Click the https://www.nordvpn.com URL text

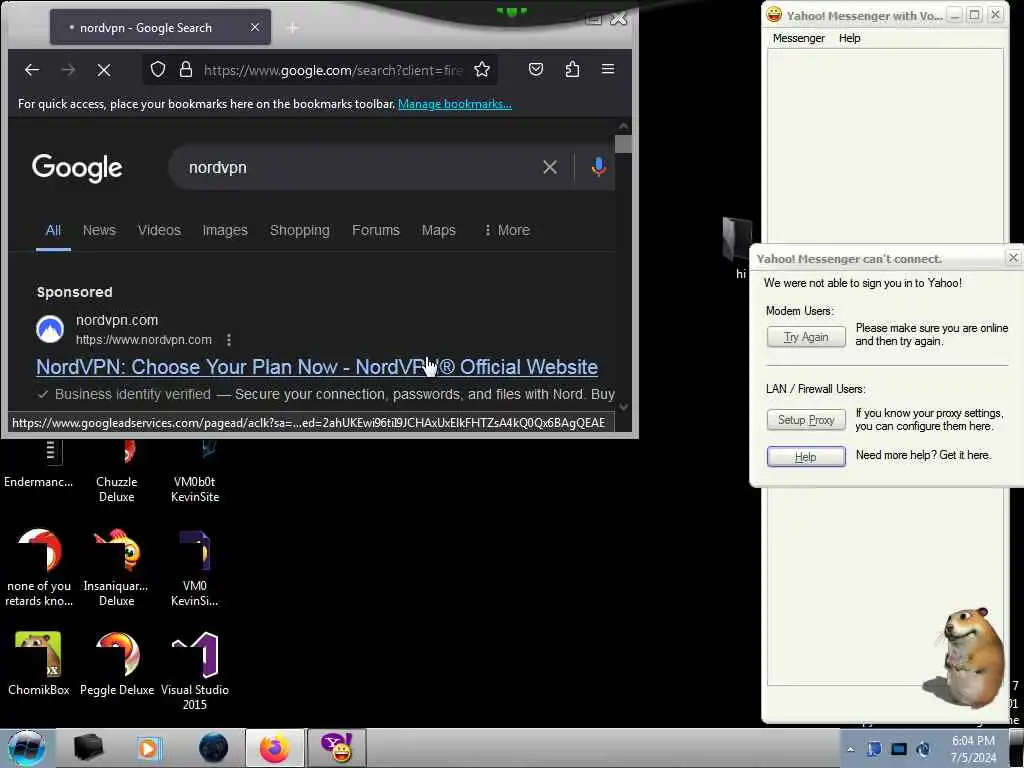144,340
